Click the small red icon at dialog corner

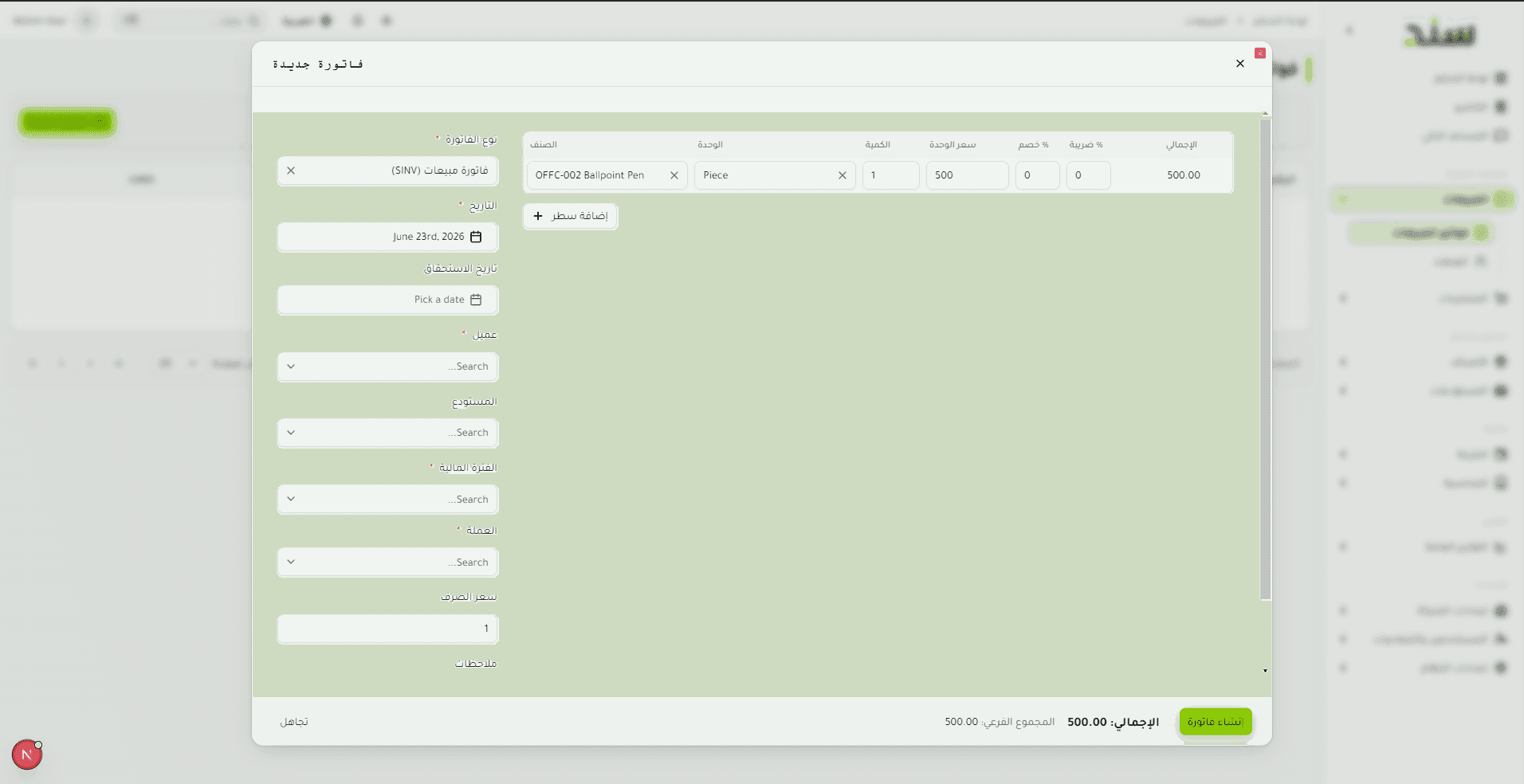1260,53
